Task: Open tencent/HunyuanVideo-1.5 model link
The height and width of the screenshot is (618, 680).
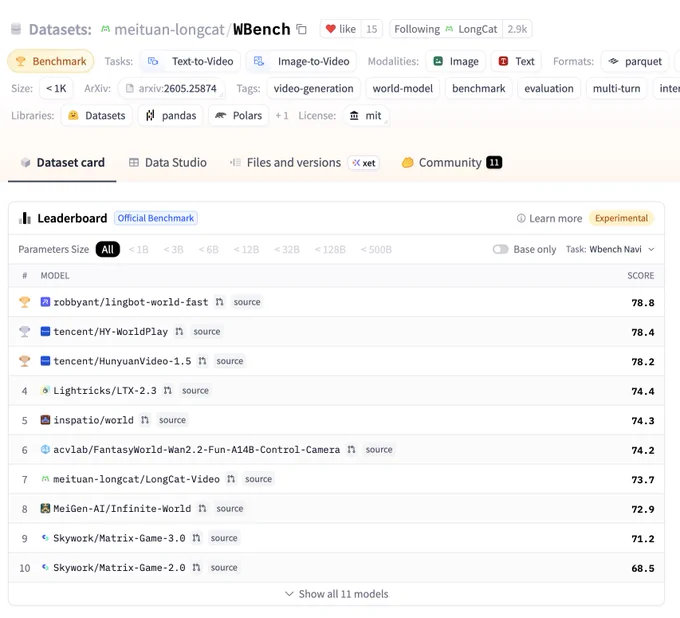Action: coord(122,361)
